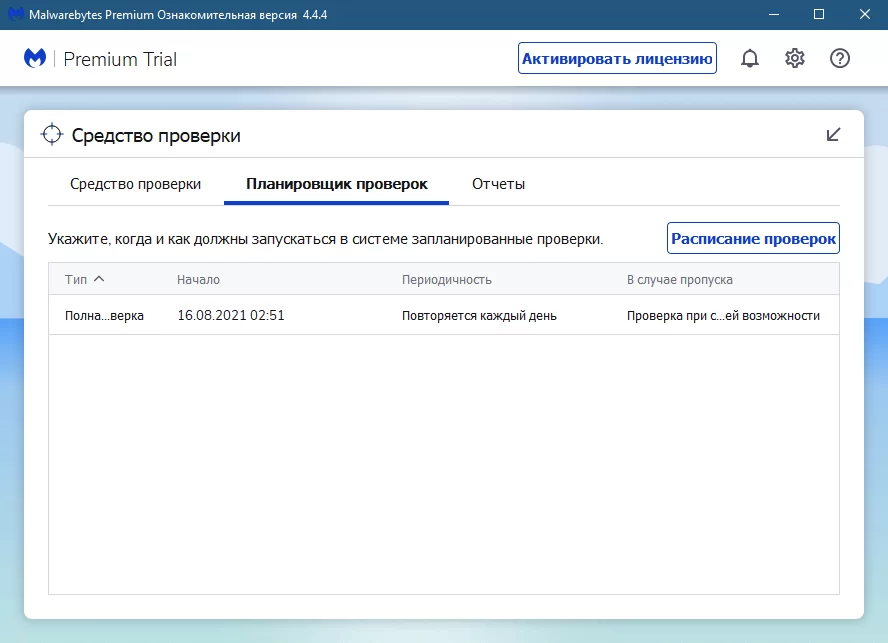Open the notifications bell
This screenshot has width=888, height=643.
pos(750,58)
